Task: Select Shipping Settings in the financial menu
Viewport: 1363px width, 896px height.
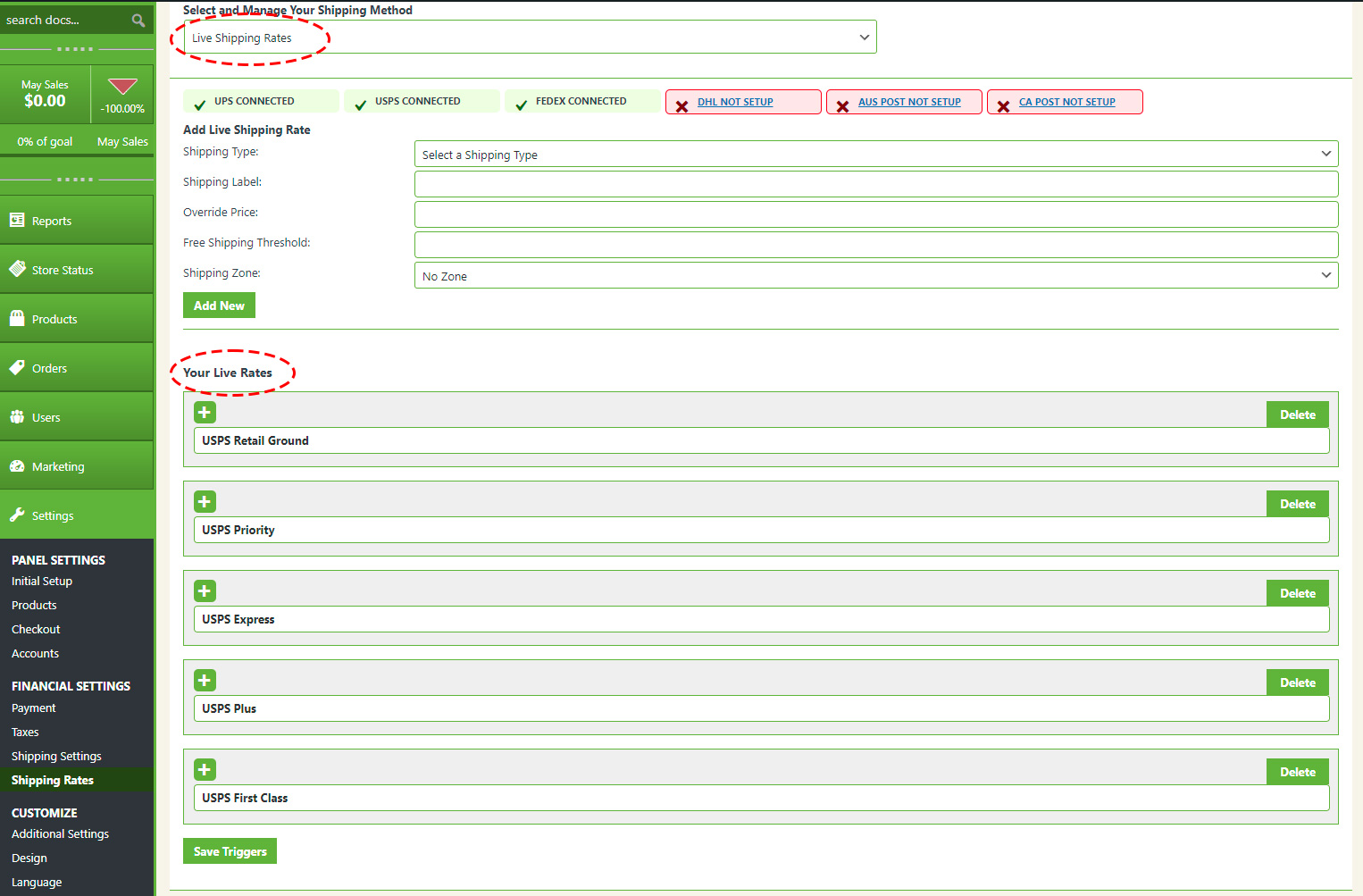Action: pos(56,756)
